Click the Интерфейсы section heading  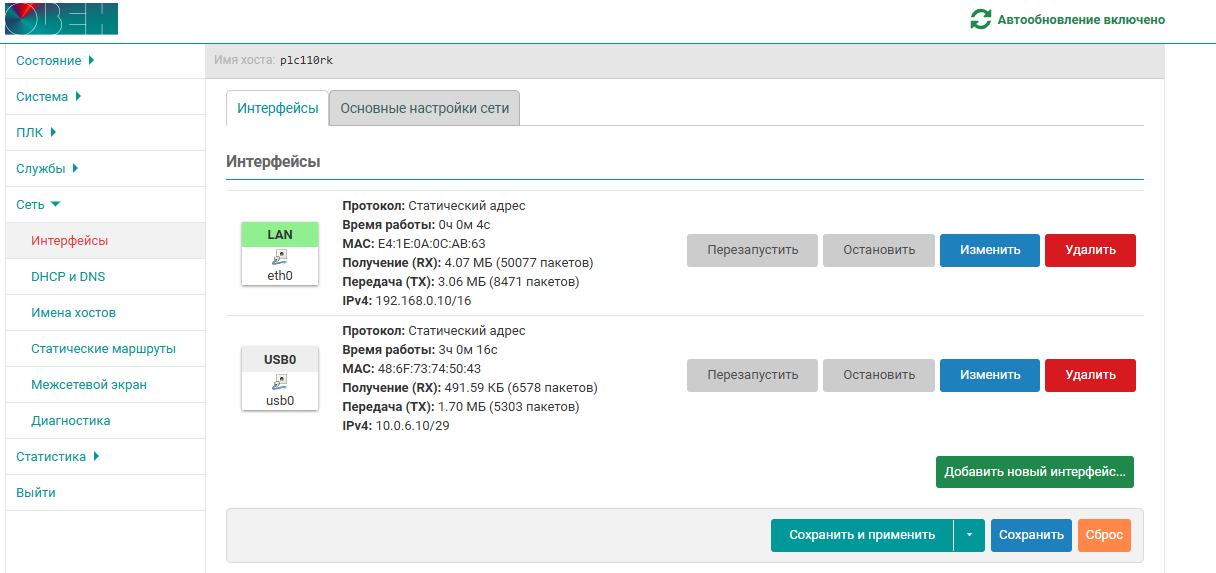[273, 161]
